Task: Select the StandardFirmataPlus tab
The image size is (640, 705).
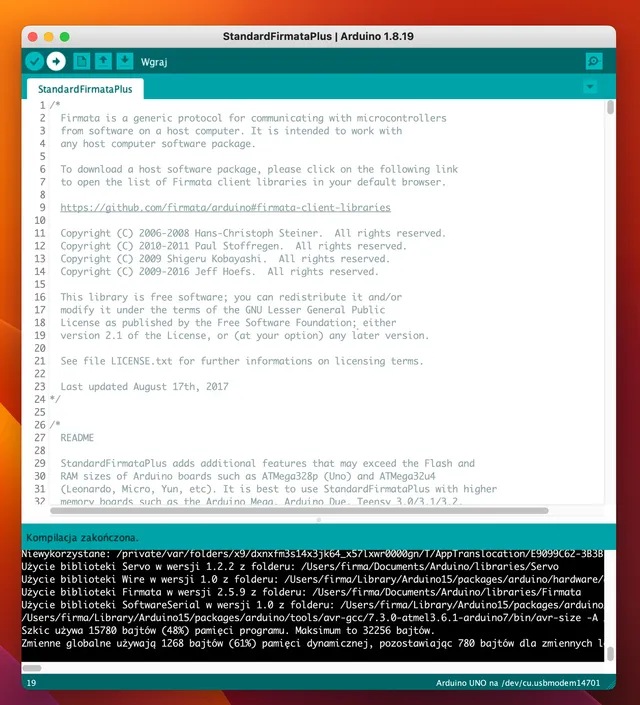Action: pyautogui.click(x=85, y=89)
